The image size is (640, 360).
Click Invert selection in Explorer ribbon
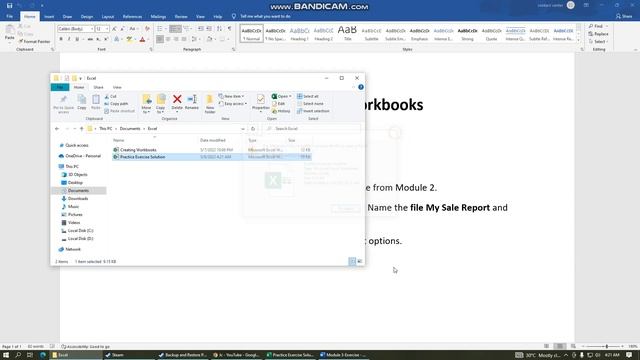pyautogui.click(x=313, y=111)
